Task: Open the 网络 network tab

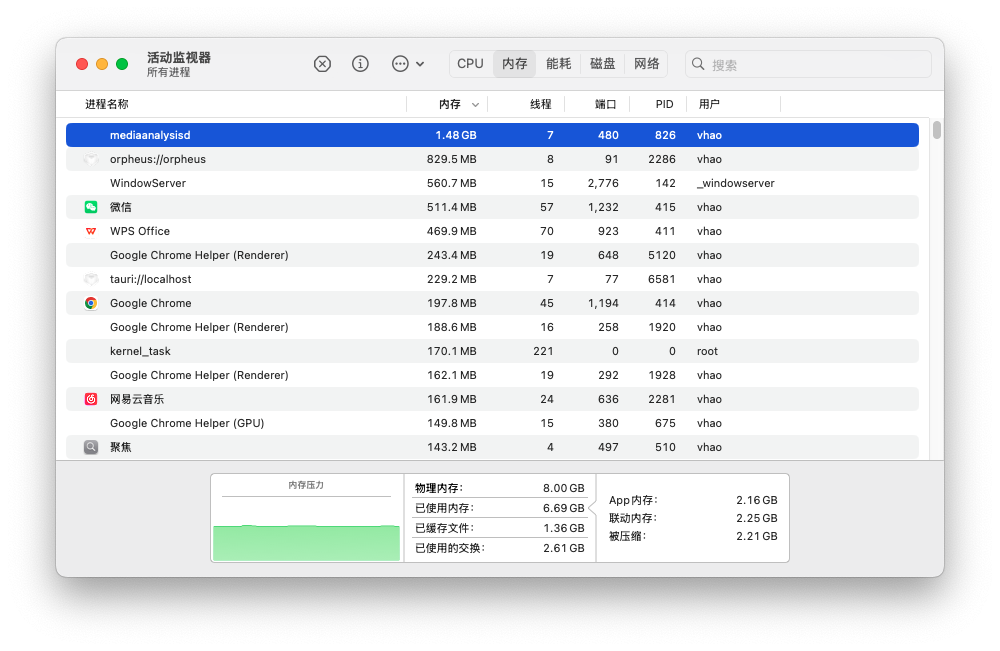Action: (647, 64)
